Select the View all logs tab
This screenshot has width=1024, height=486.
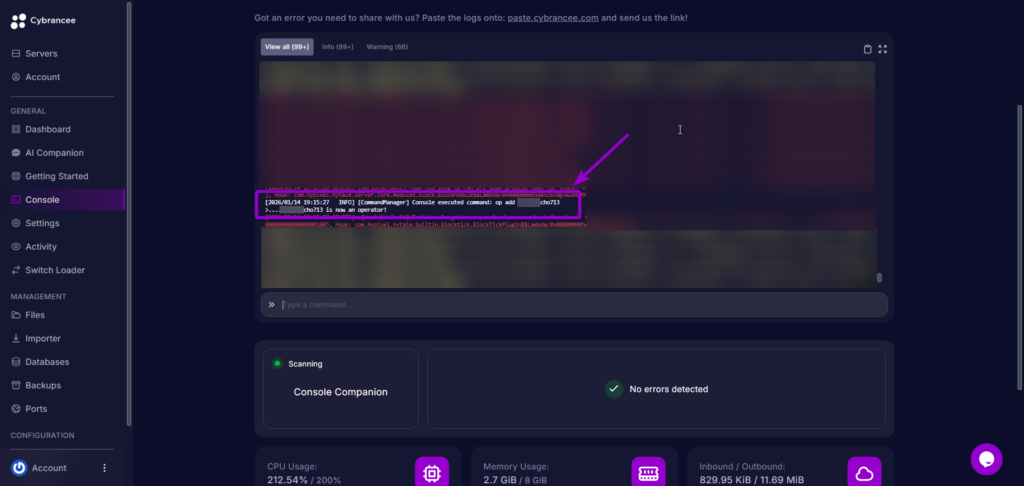(287, 47)
